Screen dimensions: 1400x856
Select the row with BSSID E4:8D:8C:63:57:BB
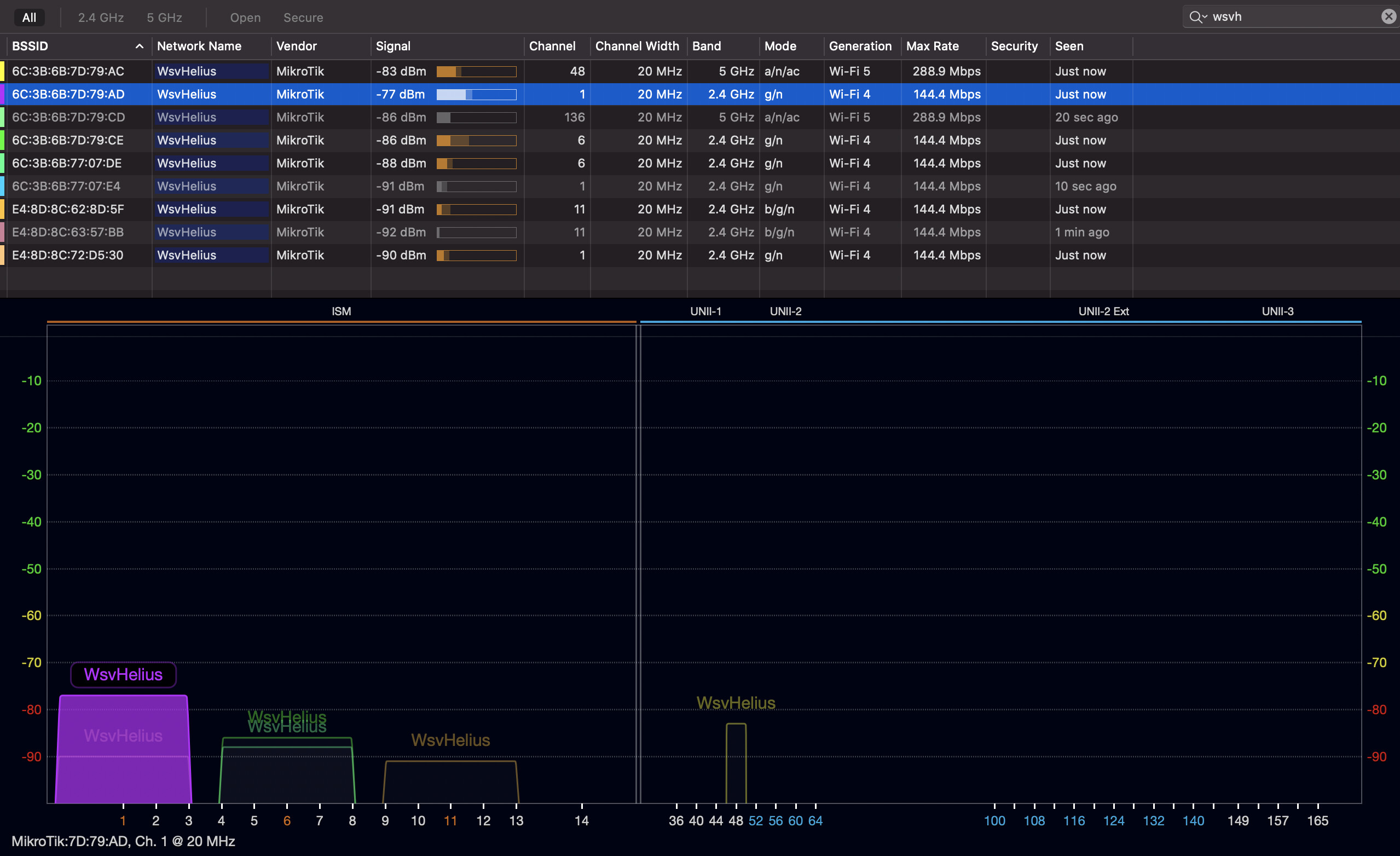pyautogui.click(x=700, y=232)
